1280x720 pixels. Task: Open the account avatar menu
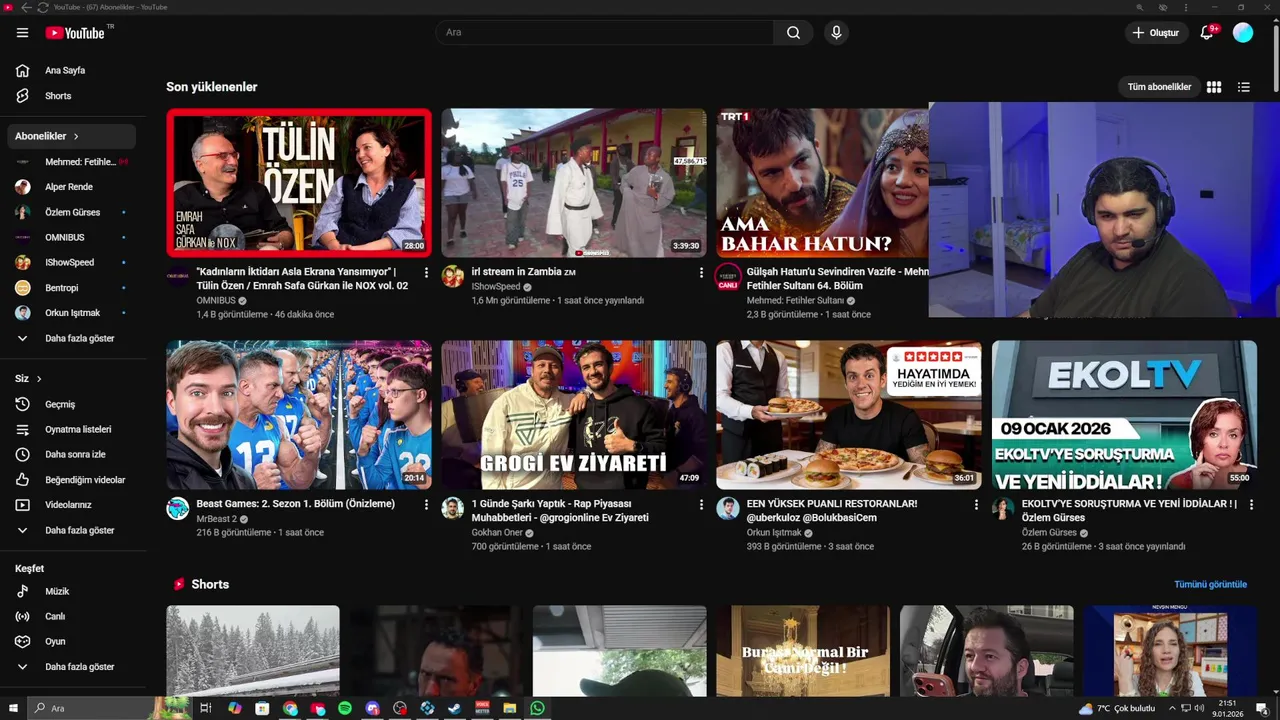point(1243,33)
